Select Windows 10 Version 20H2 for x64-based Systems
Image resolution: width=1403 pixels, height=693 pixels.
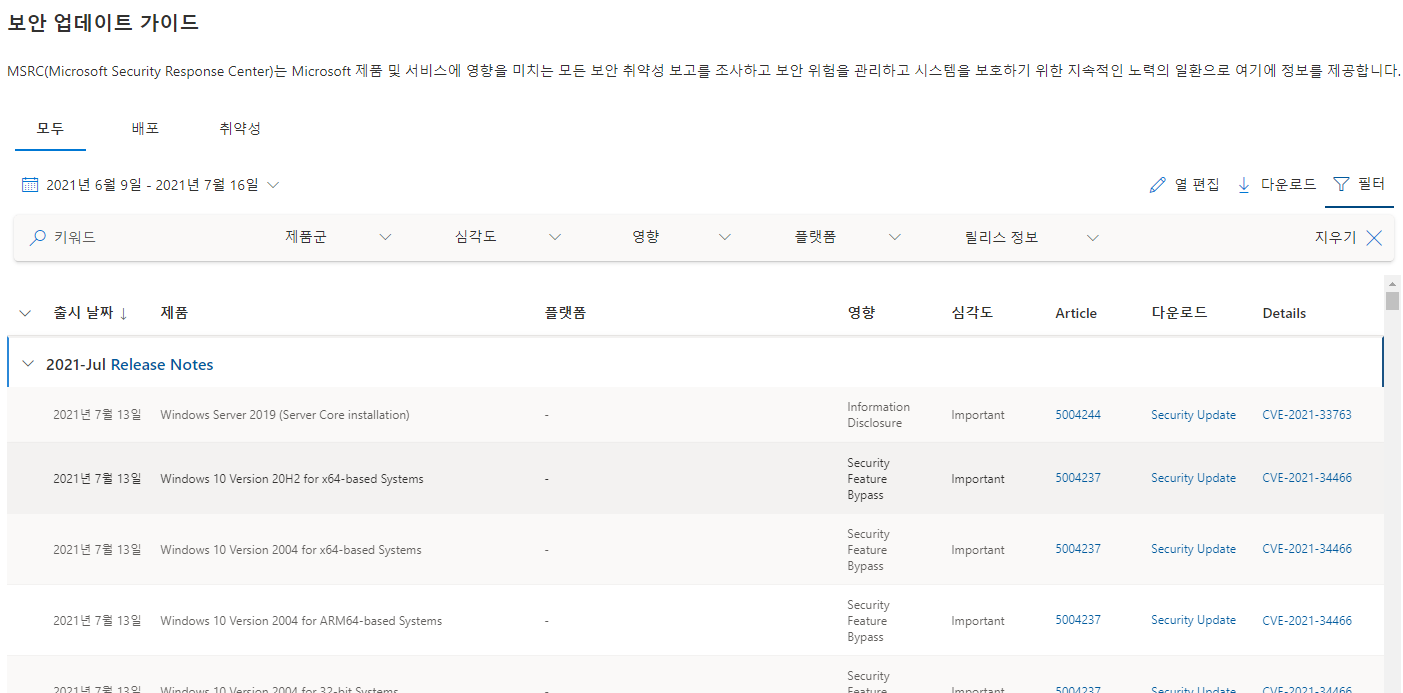pyautogui.click(x=292, y=479)
